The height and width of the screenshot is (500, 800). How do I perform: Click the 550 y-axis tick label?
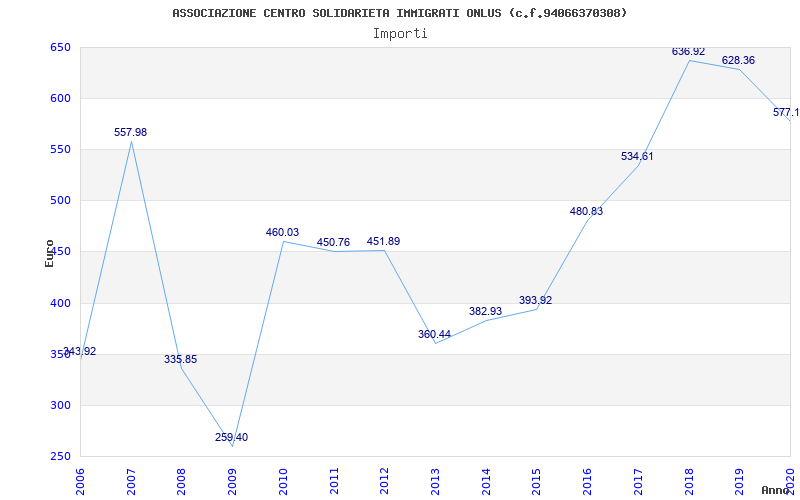point(60,149)
